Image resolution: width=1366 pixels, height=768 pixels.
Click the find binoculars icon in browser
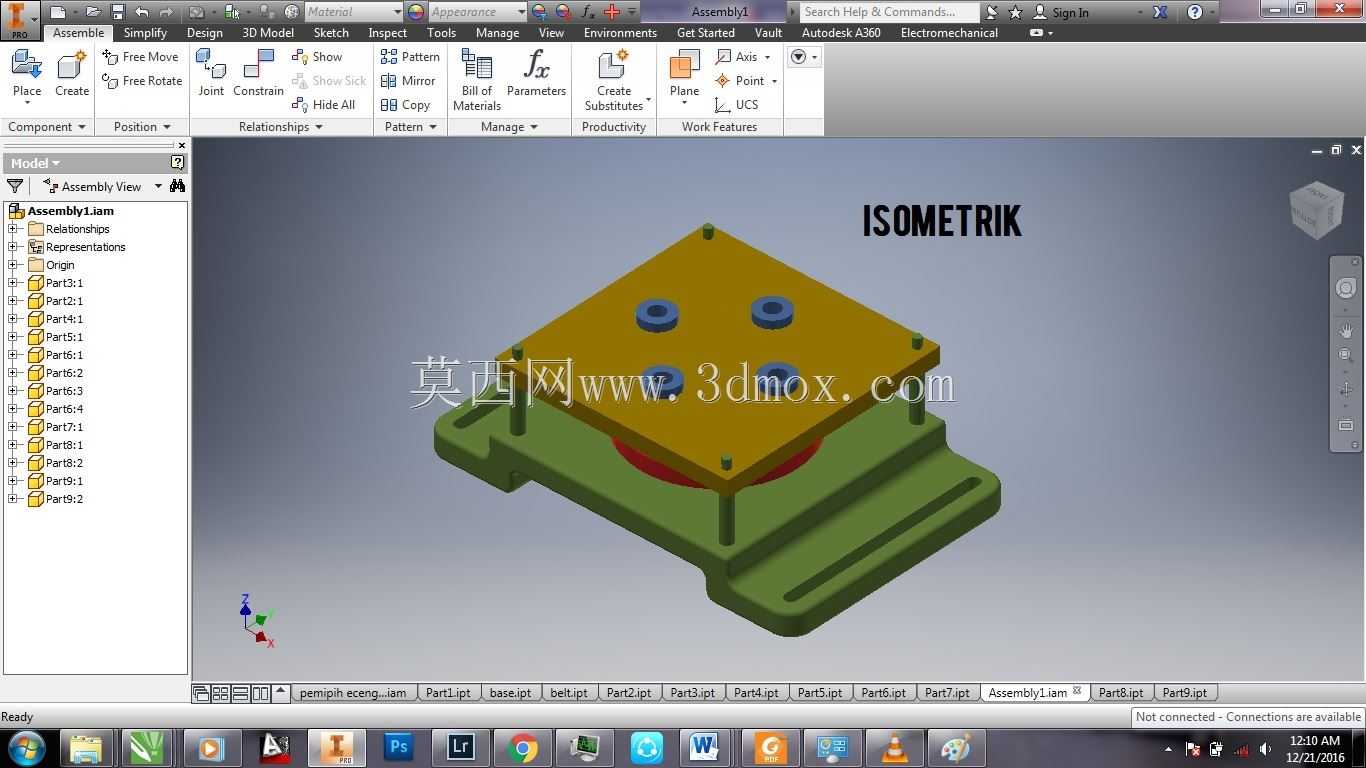177,186
